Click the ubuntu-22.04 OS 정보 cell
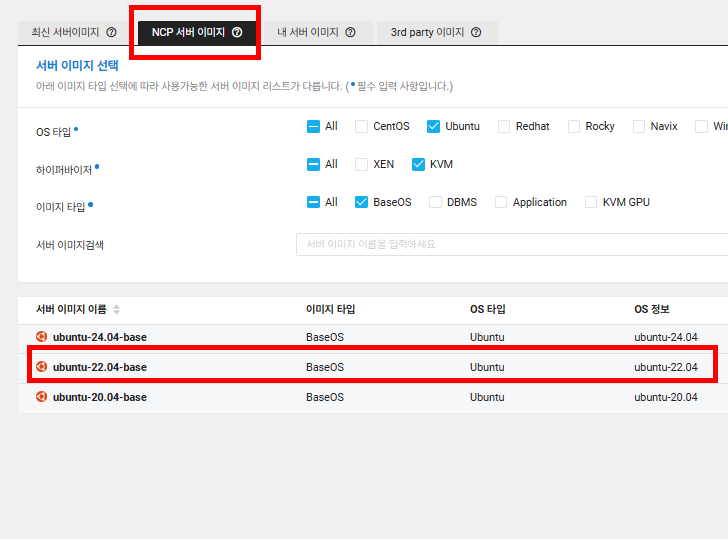Image resolution: width=728 pixels, height=539 pixels. [x=666, y=367]
